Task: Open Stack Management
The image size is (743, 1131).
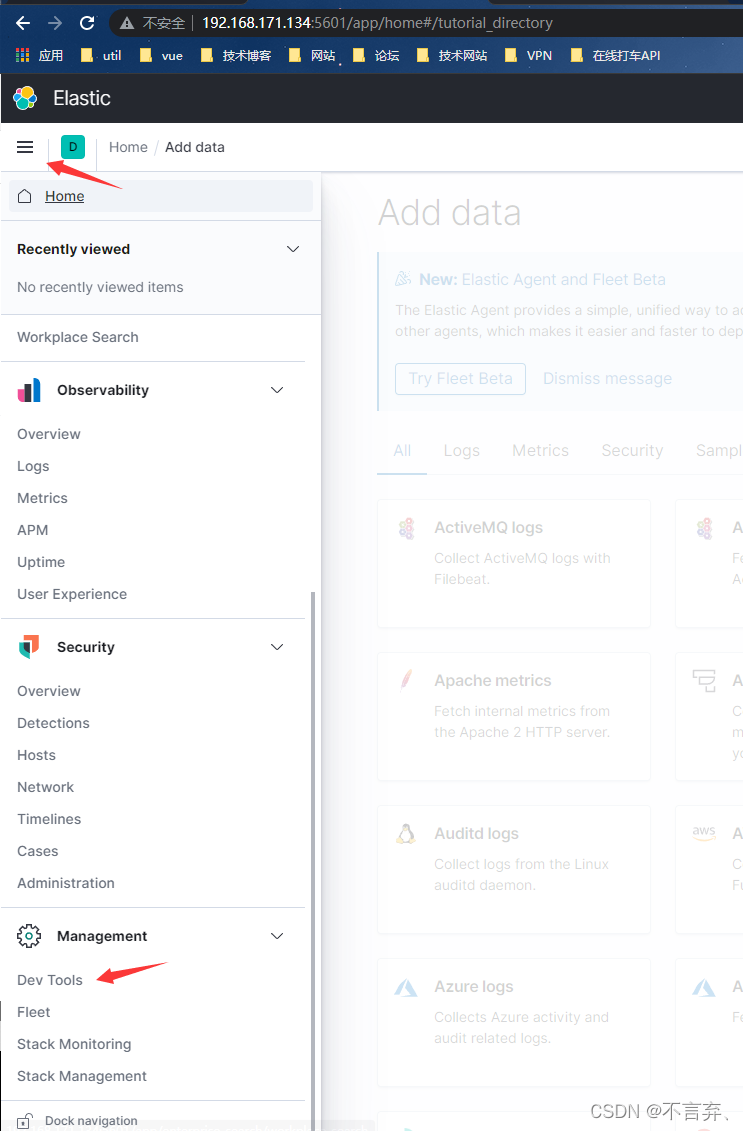Action: [82, 1076]
